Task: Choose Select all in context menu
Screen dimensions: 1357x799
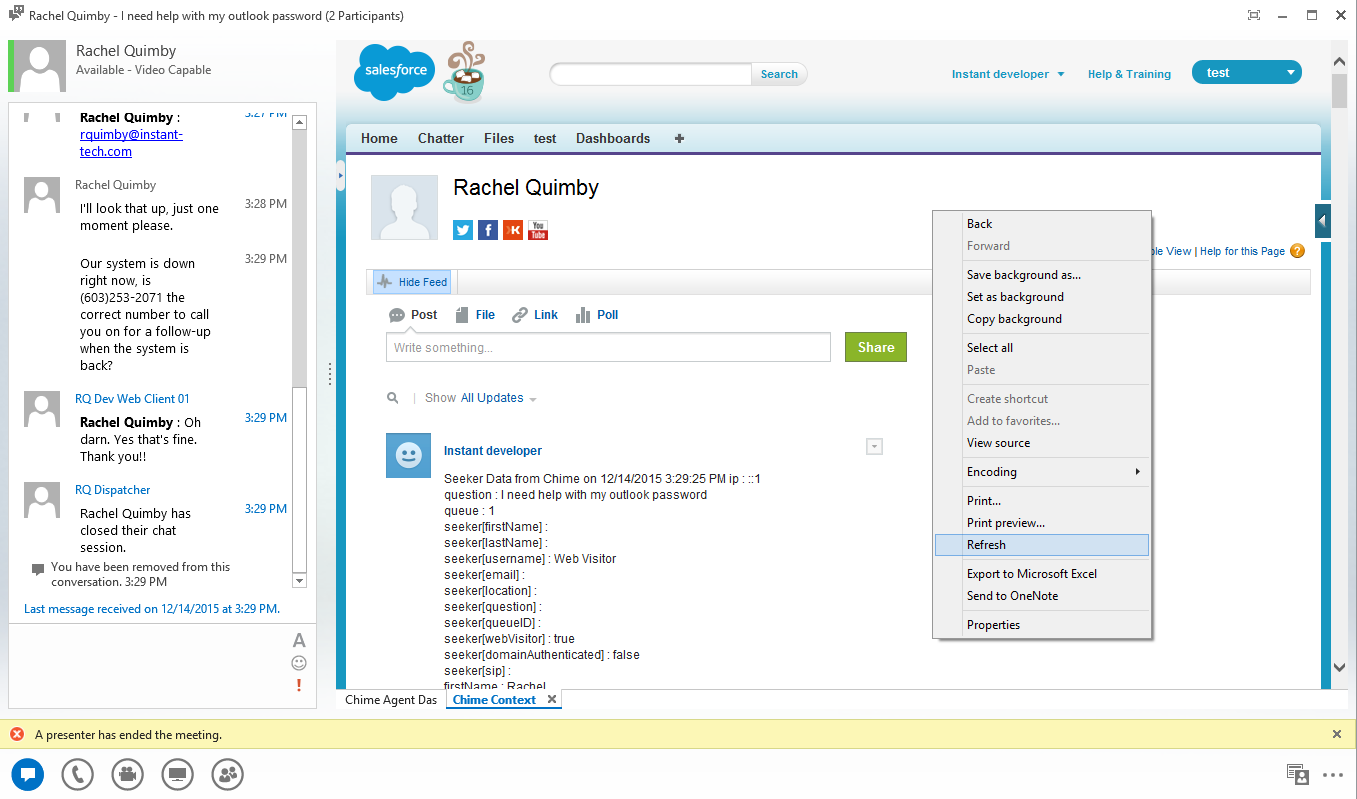Action: pos(1041,348)
